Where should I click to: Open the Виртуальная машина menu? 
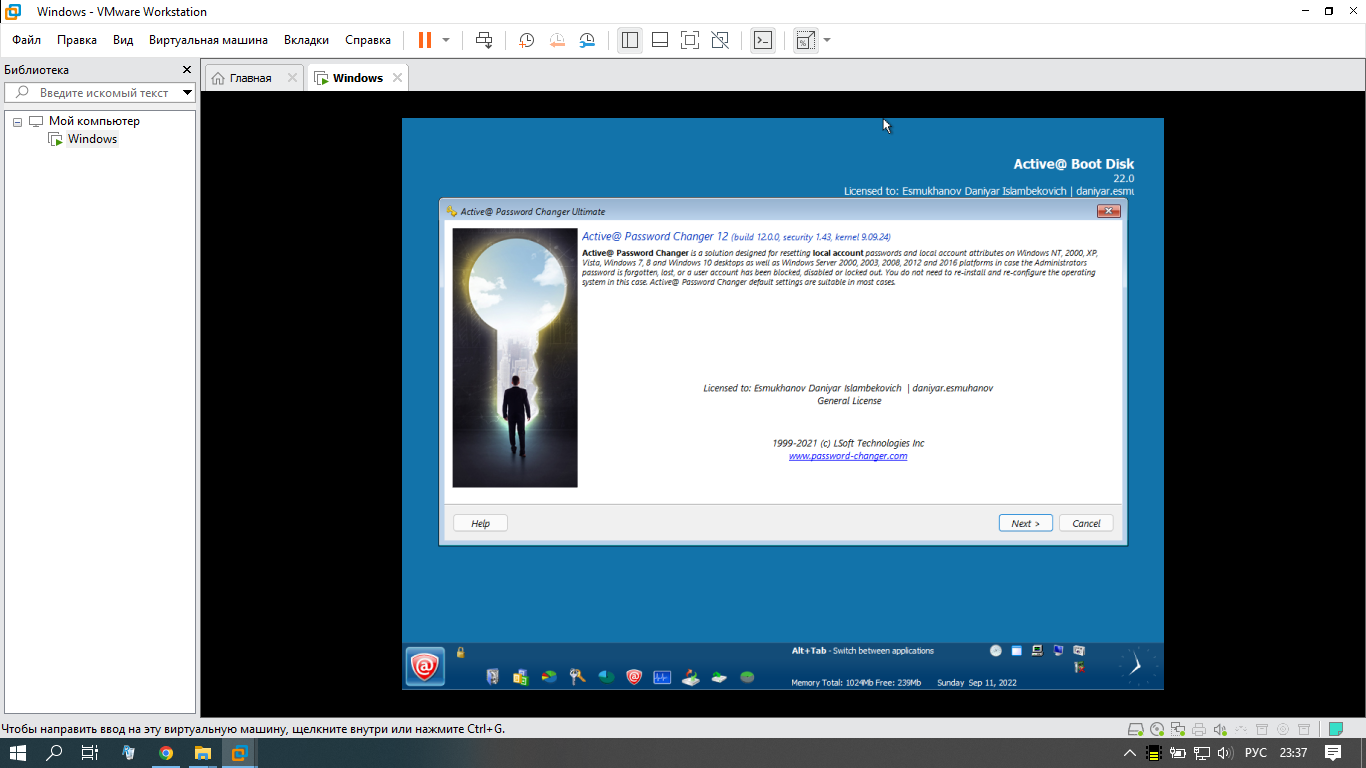pos(208,40)
